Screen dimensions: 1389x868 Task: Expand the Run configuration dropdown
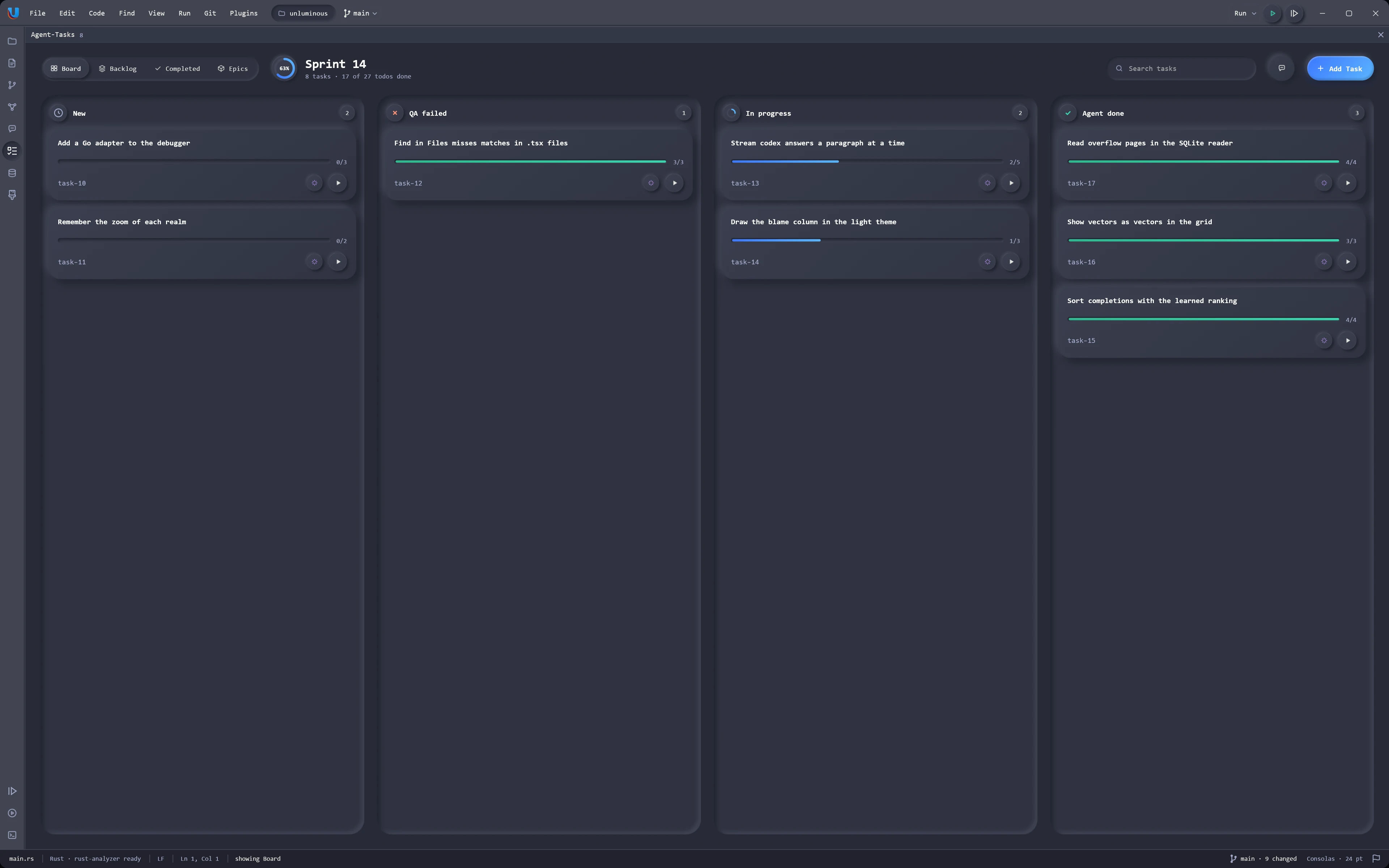[1245, 13]
